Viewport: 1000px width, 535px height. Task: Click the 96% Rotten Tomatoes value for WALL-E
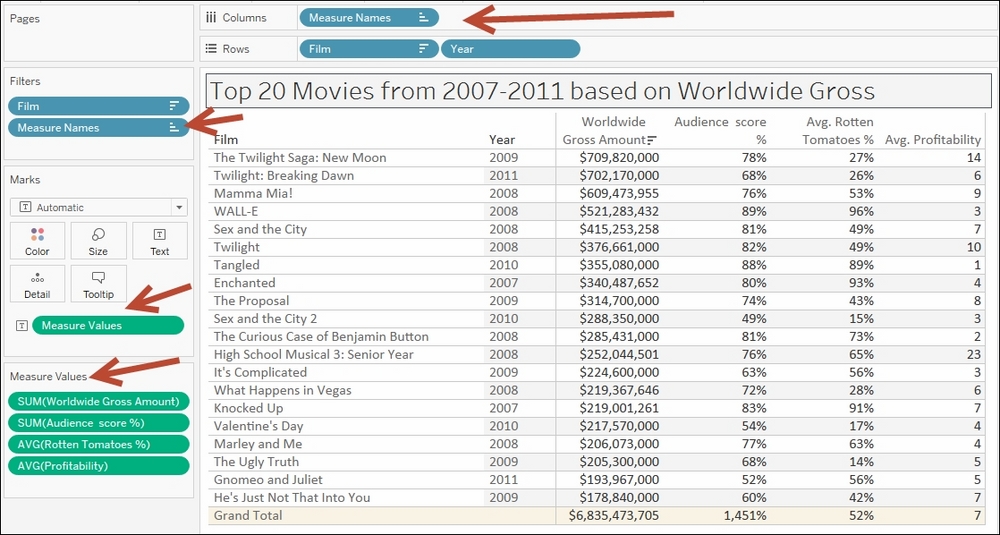pos(862,211)
